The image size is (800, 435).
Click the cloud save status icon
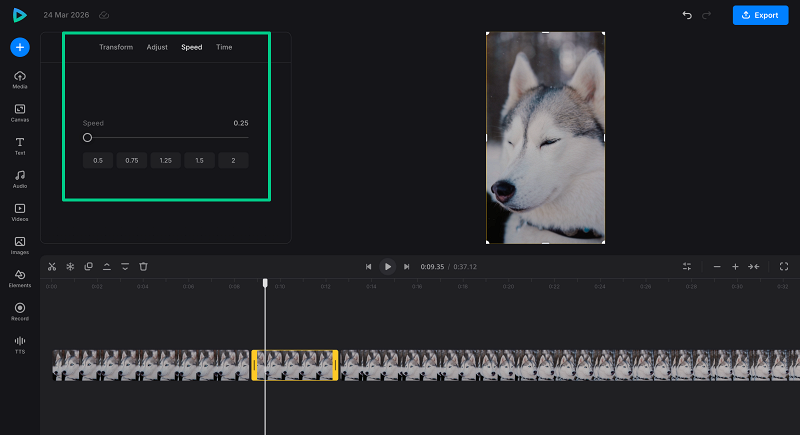click(104, 15)
